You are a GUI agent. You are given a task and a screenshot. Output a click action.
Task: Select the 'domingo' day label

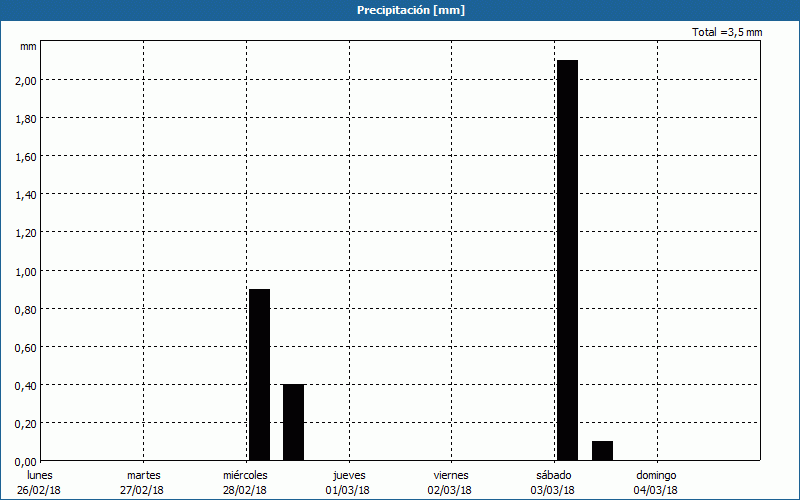click(656, 475)
